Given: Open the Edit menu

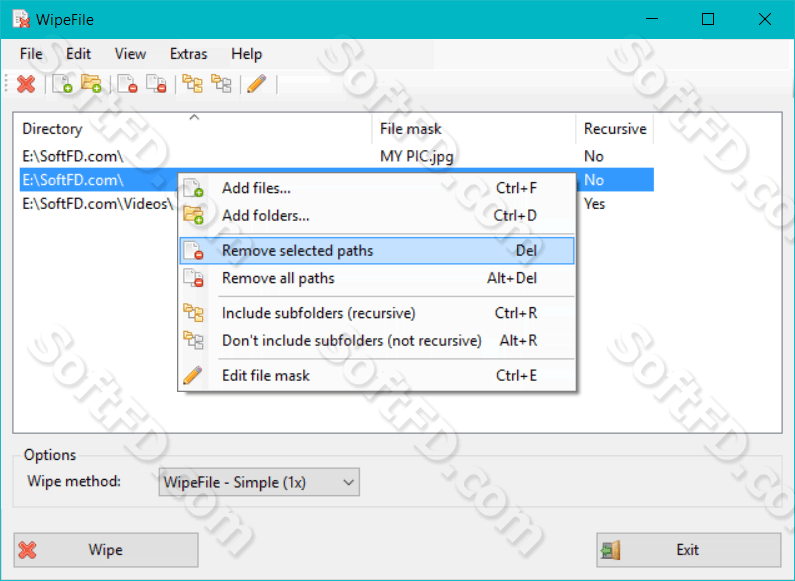Looking at the screenshot, I should (x=78, y=54).
